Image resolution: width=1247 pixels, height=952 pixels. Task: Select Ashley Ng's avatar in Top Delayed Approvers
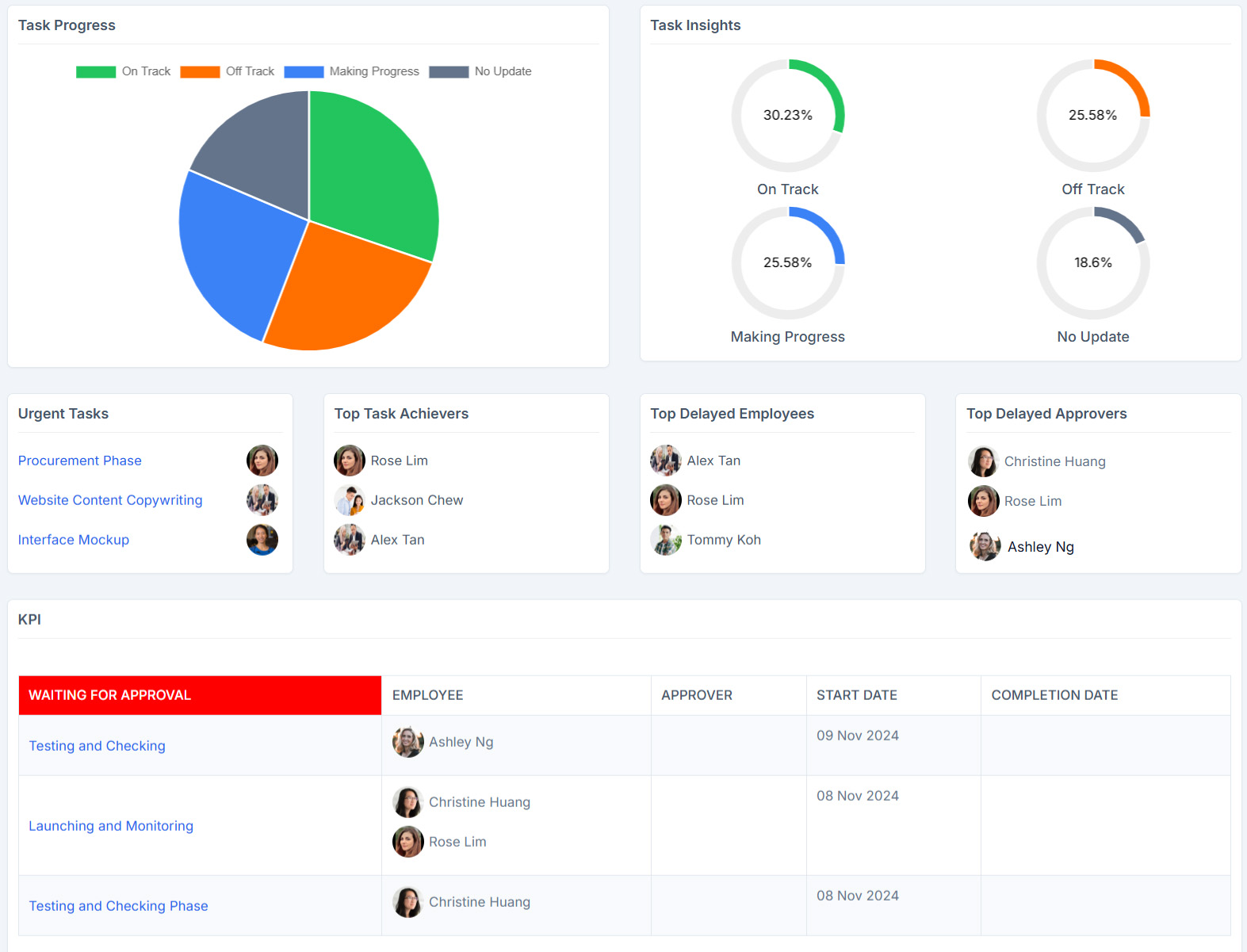[985, 547]
